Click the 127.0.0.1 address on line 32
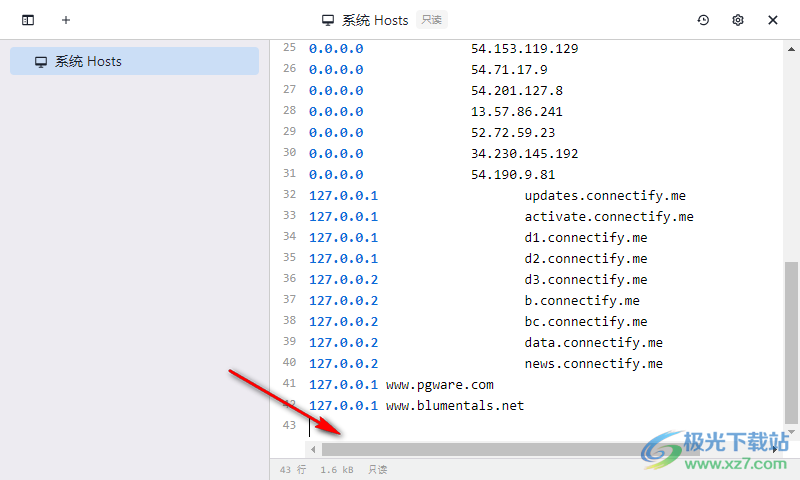The height and width of the screenshot is (480, 800). [x=343, y=196]
